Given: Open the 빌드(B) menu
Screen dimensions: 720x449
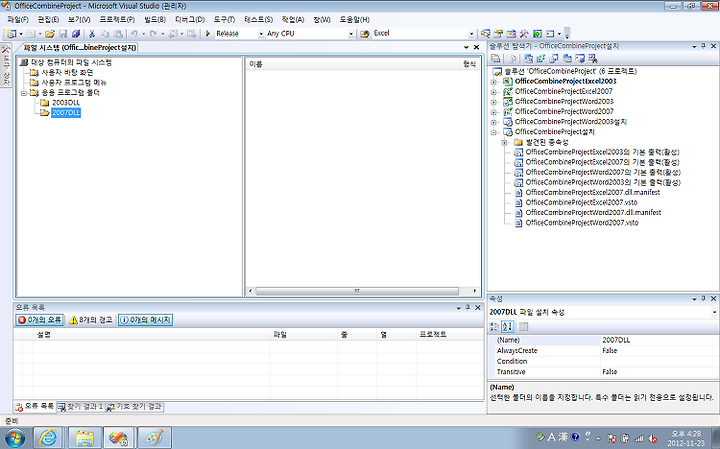Looking at the screenshot, I should (155, 20).
